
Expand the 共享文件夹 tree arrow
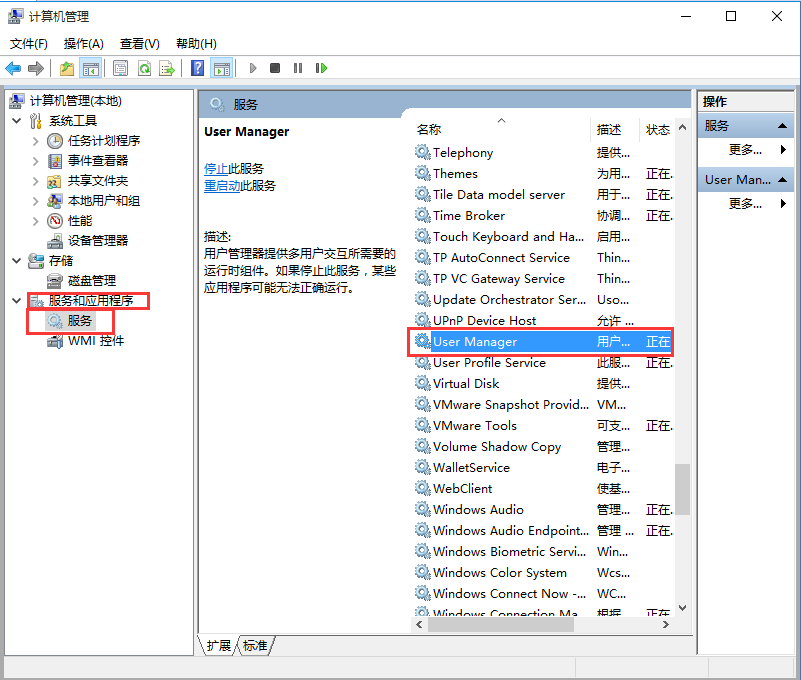coord(35,181)
